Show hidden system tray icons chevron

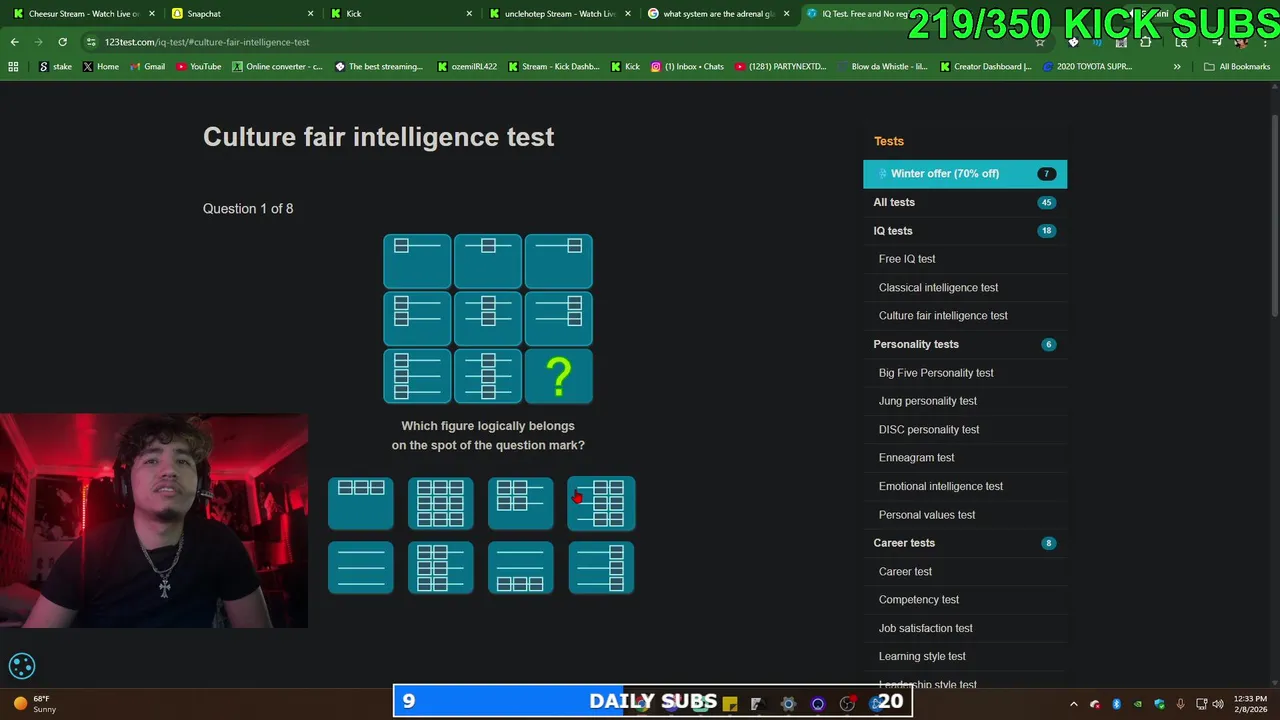coord(1074,704)
